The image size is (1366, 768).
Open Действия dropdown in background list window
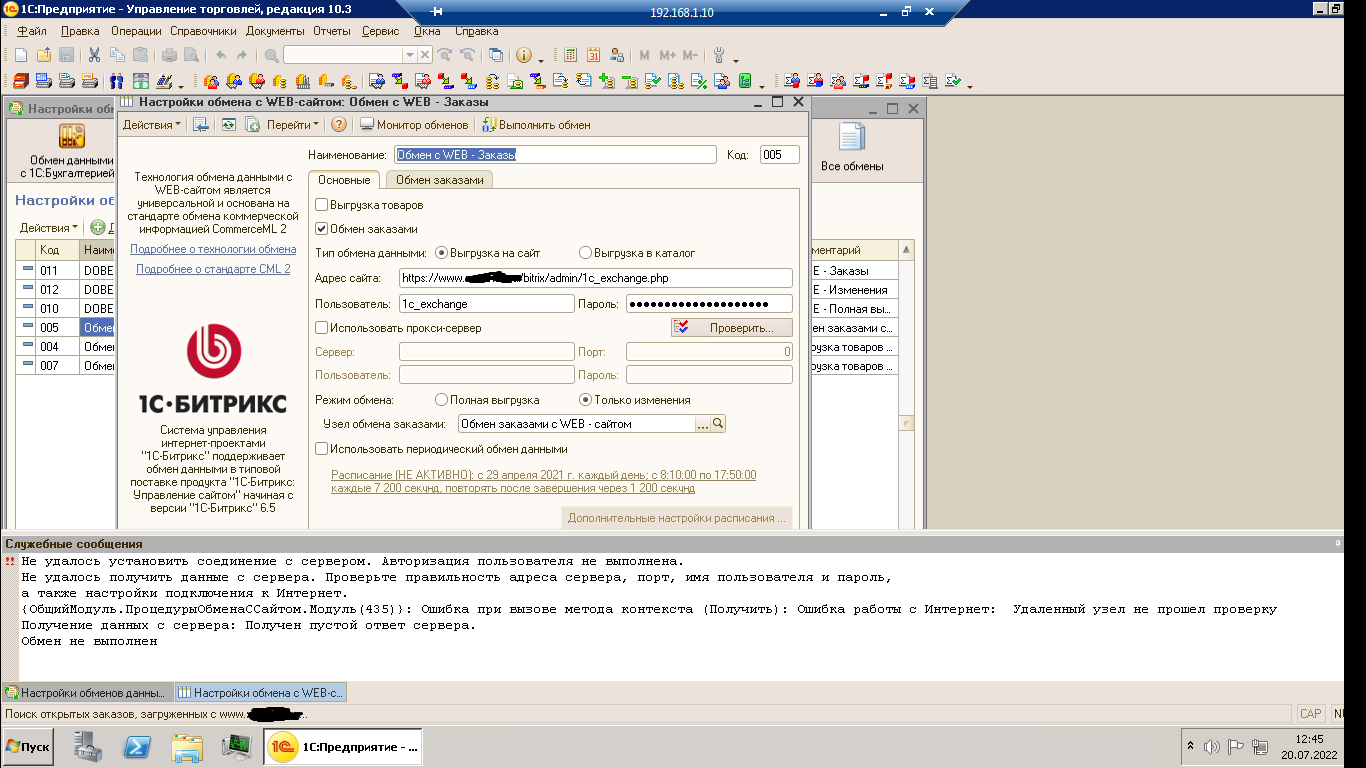(x=49, y=228)
